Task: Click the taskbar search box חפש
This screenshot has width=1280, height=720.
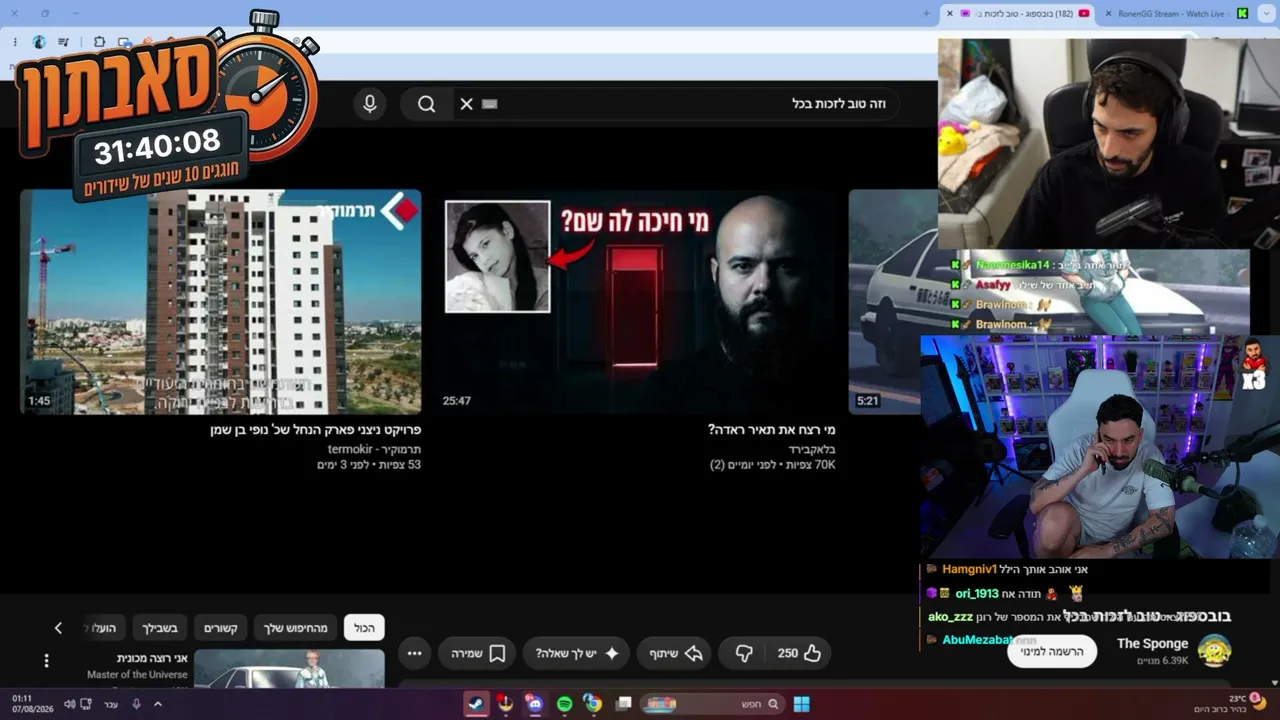Action: coord(712,704)
